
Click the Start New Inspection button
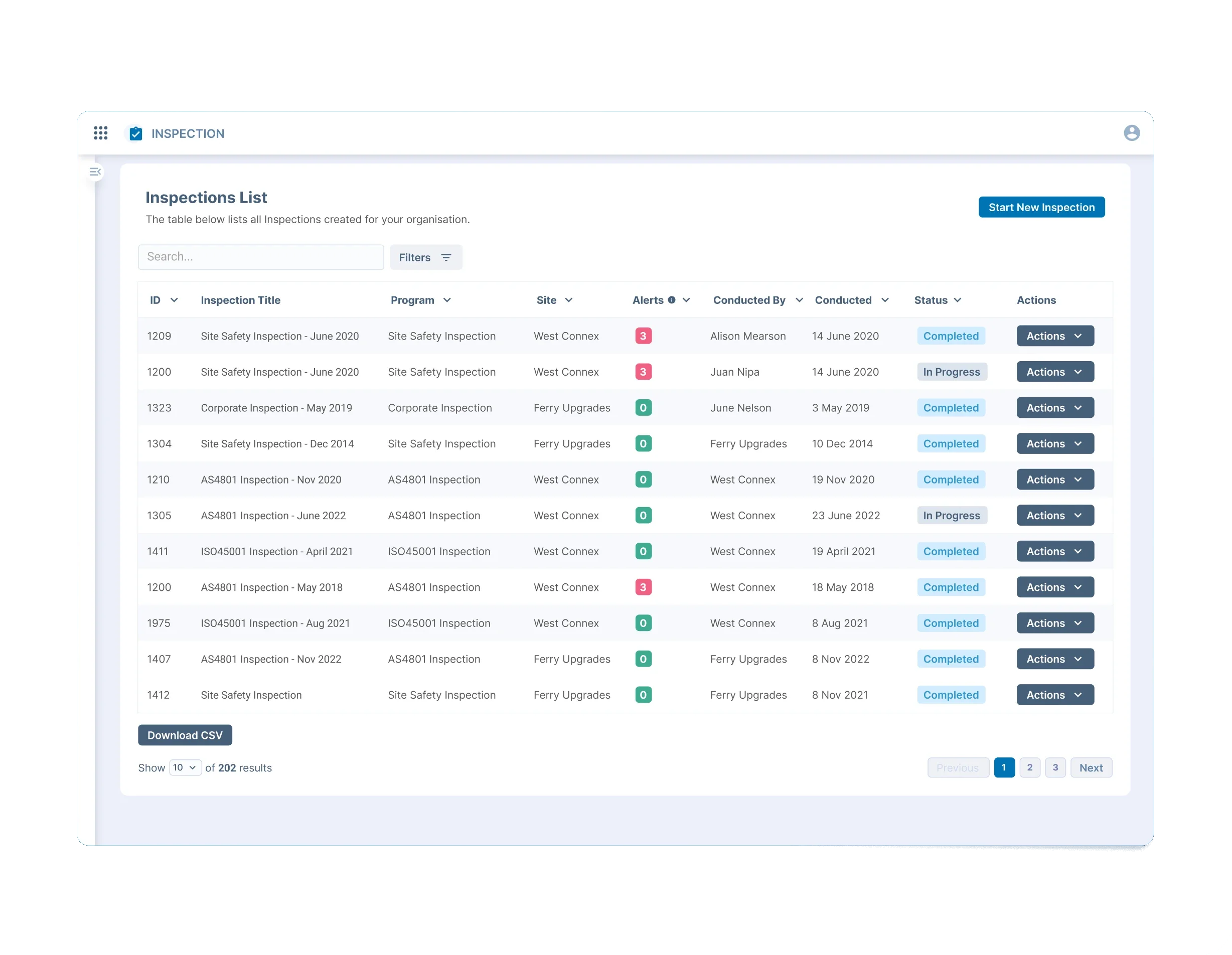(1041, 207)
